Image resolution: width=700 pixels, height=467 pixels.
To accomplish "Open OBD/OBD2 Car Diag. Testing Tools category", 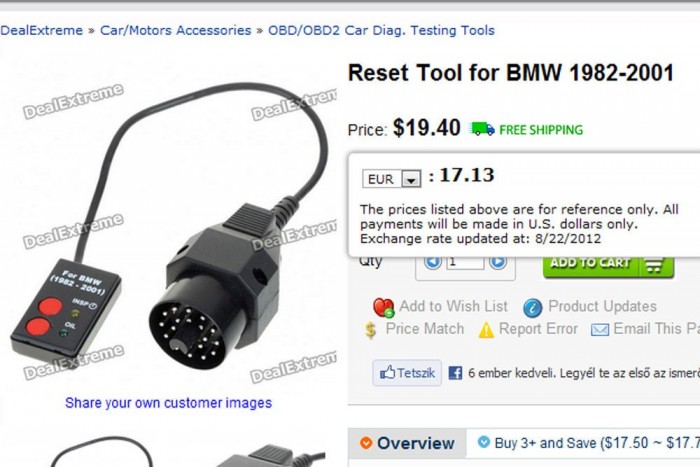I will pyautogui.click(x=381, y=30).
